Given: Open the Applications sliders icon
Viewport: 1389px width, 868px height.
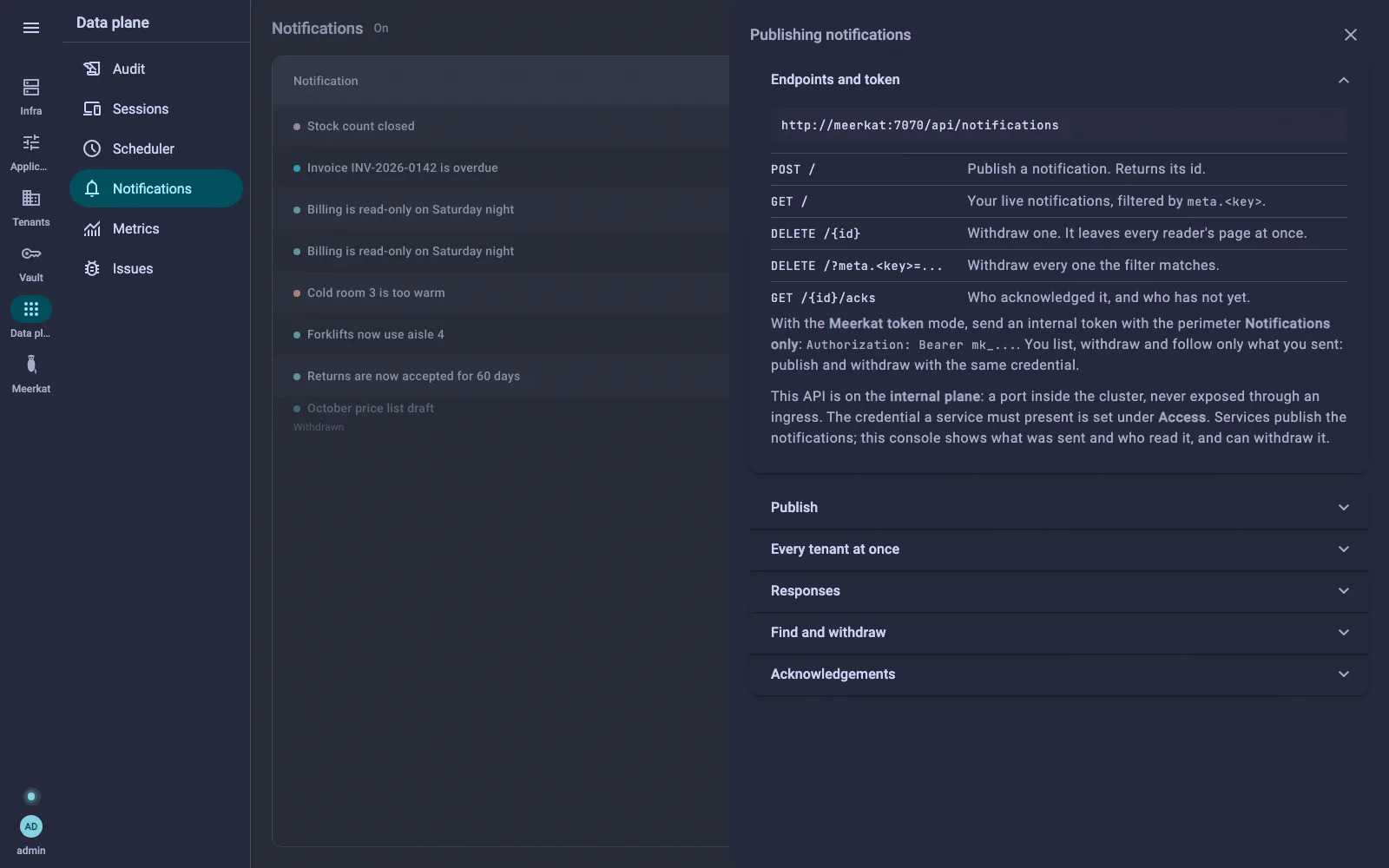Looking at the screenshot, I should pyautogui.click(x=31, y=142).
